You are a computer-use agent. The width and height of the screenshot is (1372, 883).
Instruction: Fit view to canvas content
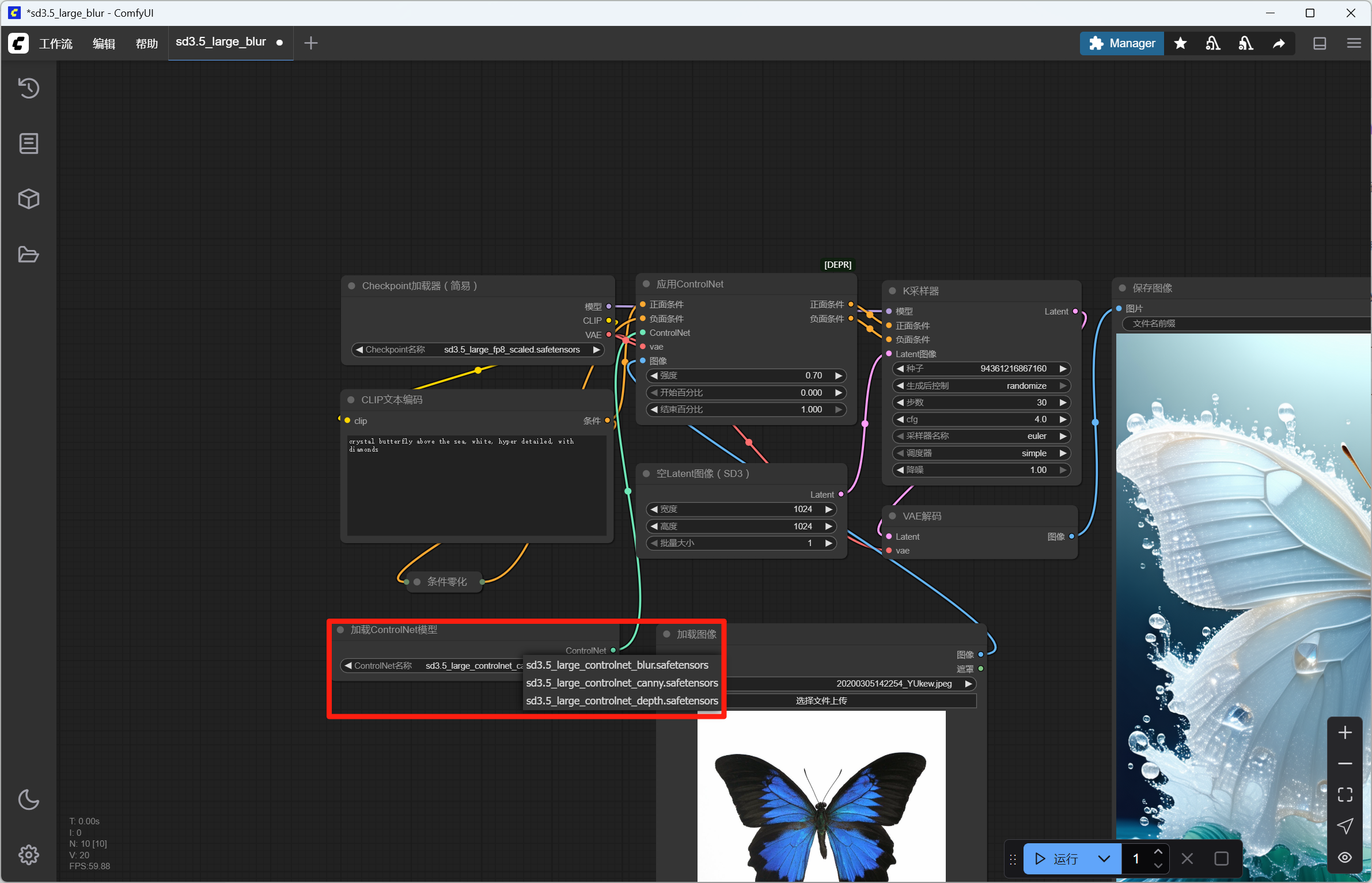1345,794
